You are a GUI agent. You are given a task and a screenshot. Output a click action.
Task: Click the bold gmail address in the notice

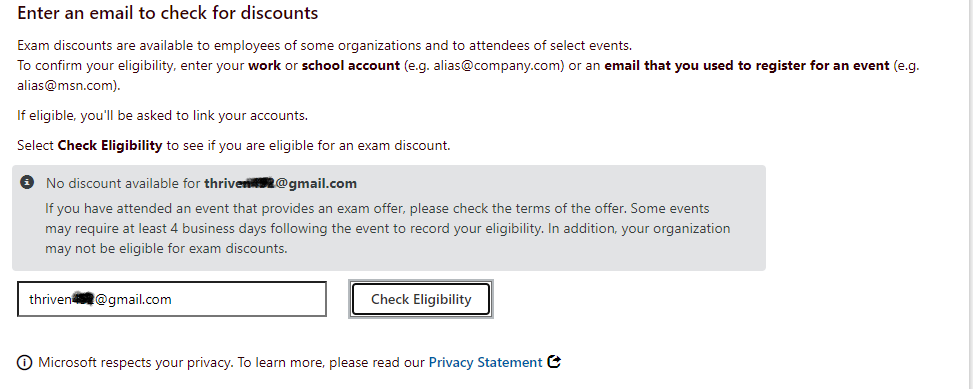280,184
